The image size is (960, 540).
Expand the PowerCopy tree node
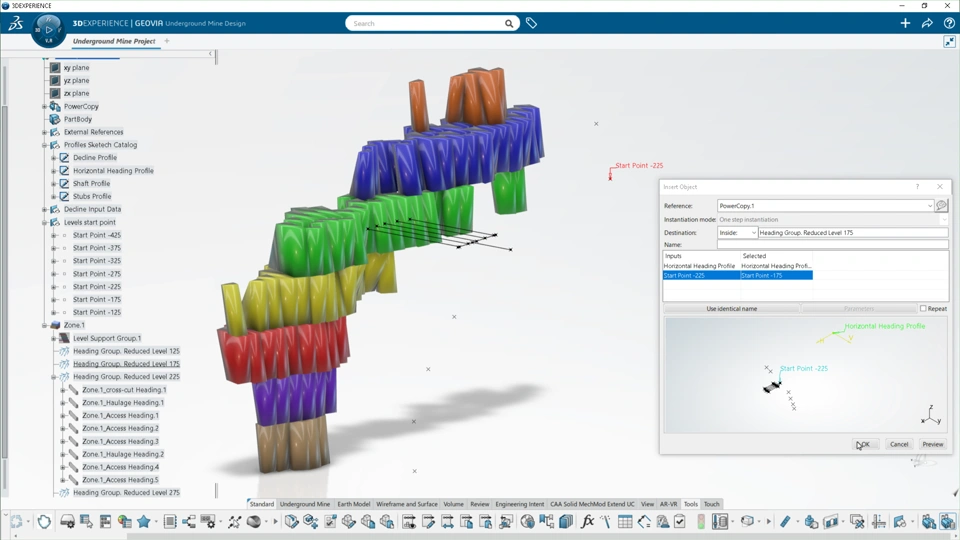[x=45, y=107]
